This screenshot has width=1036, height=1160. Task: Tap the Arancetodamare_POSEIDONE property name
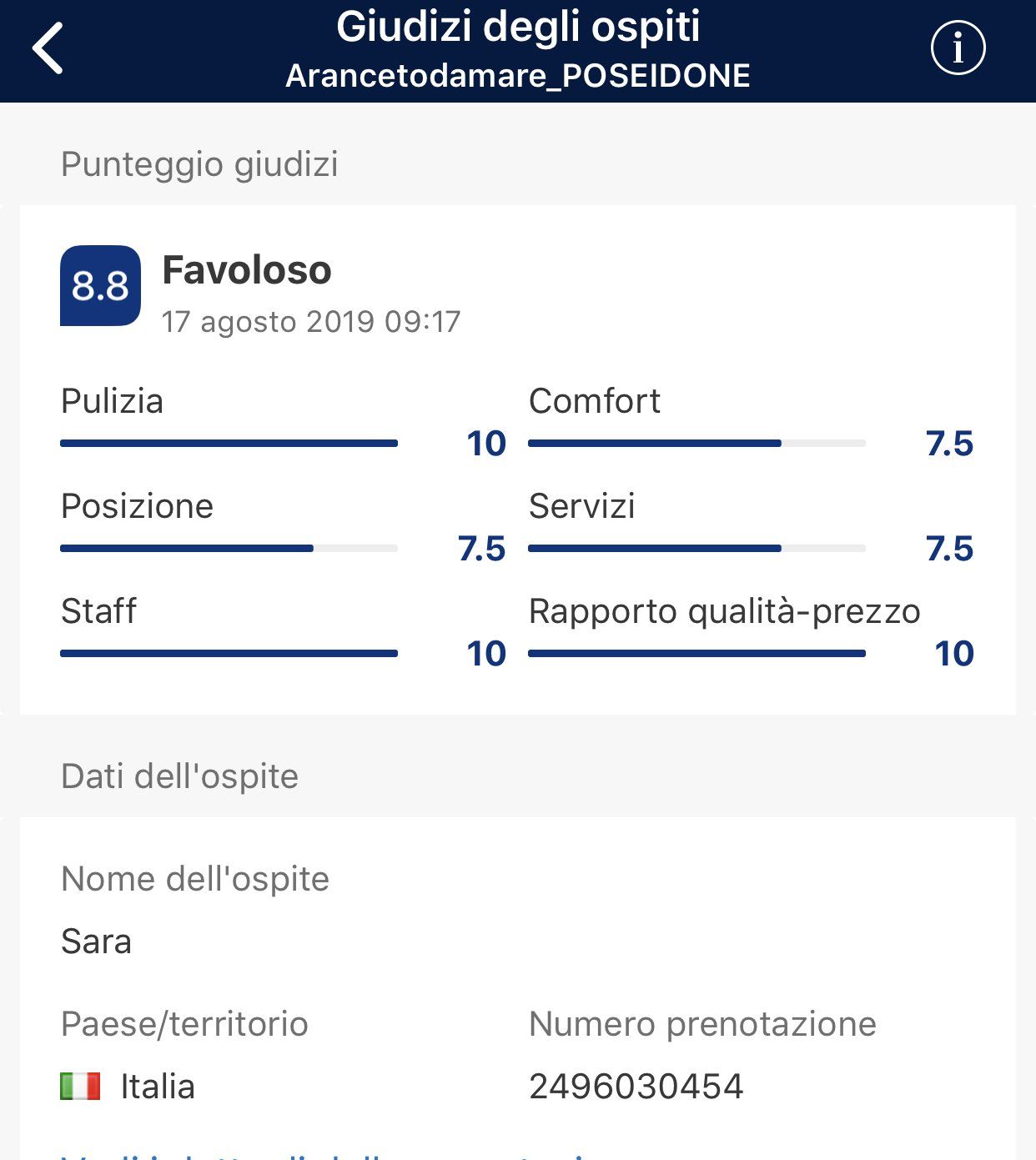coord(518,76)
